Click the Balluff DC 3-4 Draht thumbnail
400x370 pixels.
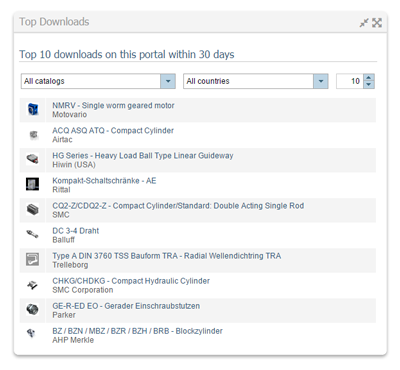(32, 235)
